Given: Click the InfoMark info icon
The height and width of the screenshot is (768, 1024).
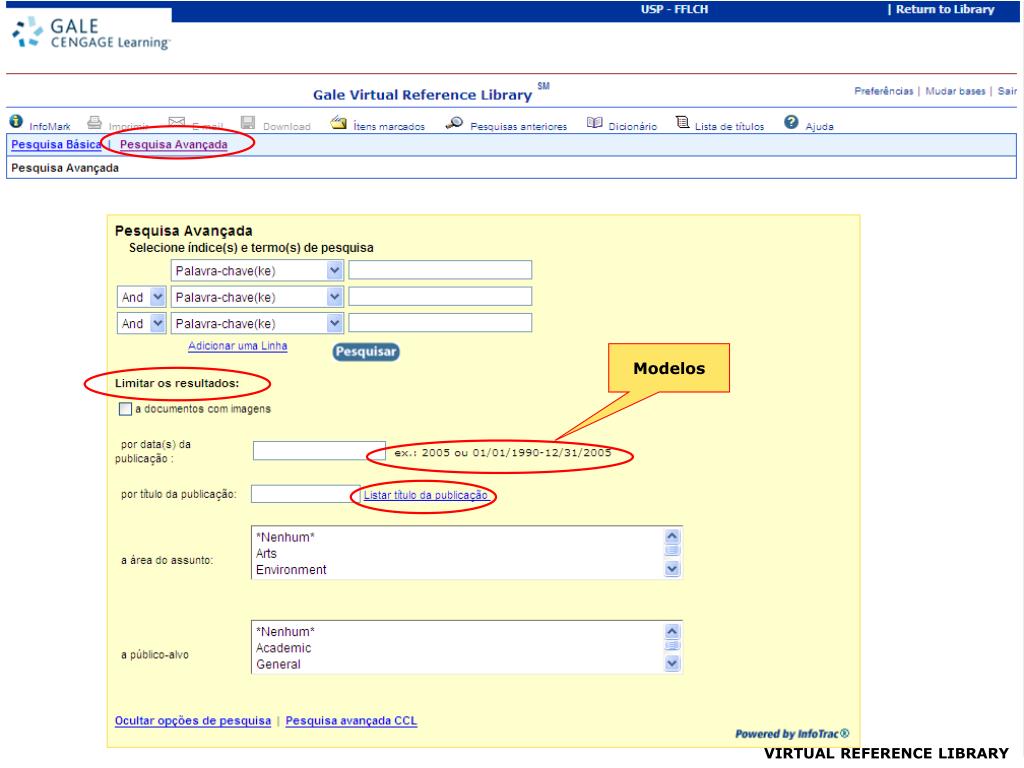Looking at the screenshot, I should (16, 121).
